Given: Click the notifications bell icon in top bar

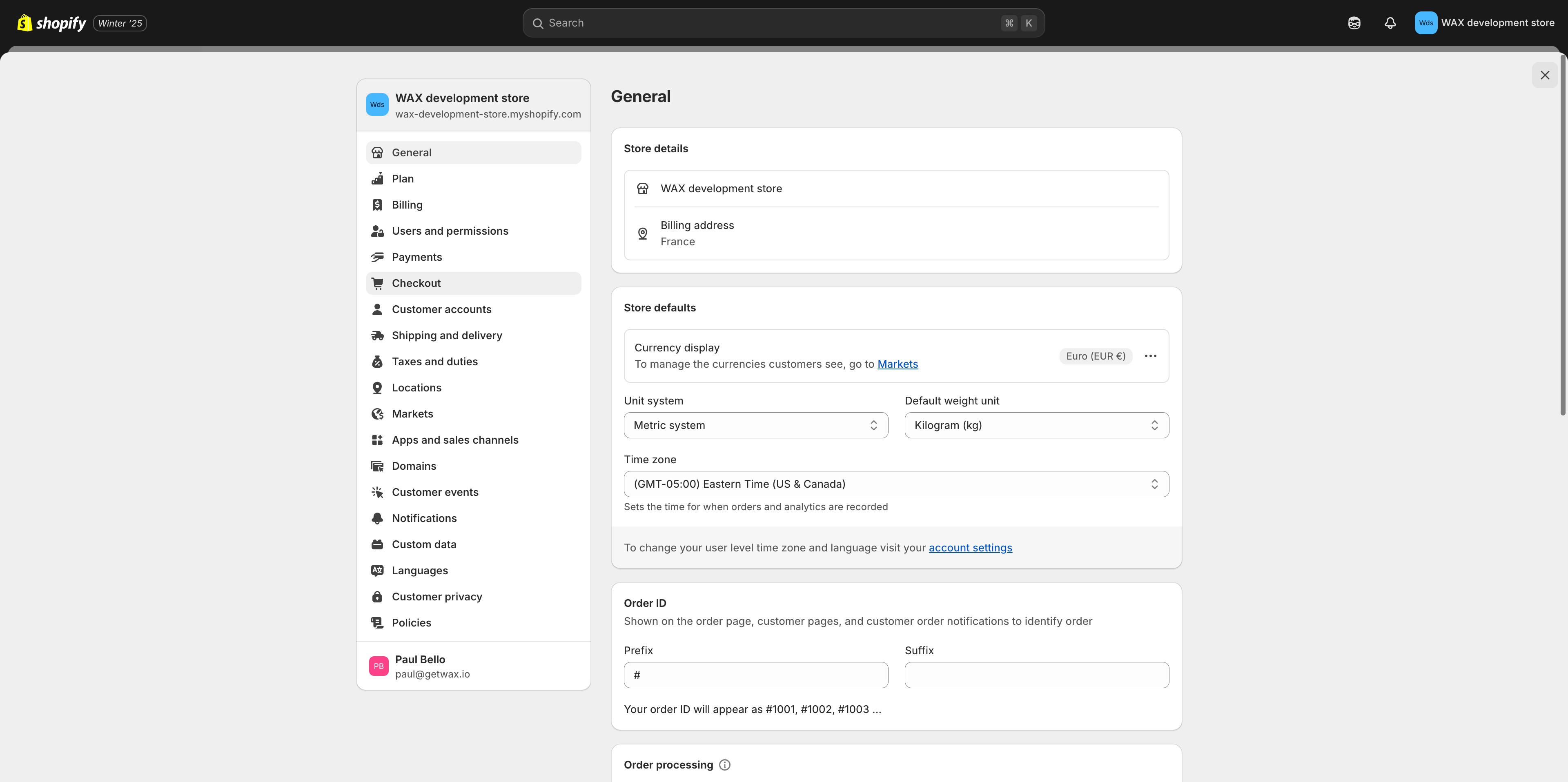Looking at the screenshot, I should [x=1390, y=23].
